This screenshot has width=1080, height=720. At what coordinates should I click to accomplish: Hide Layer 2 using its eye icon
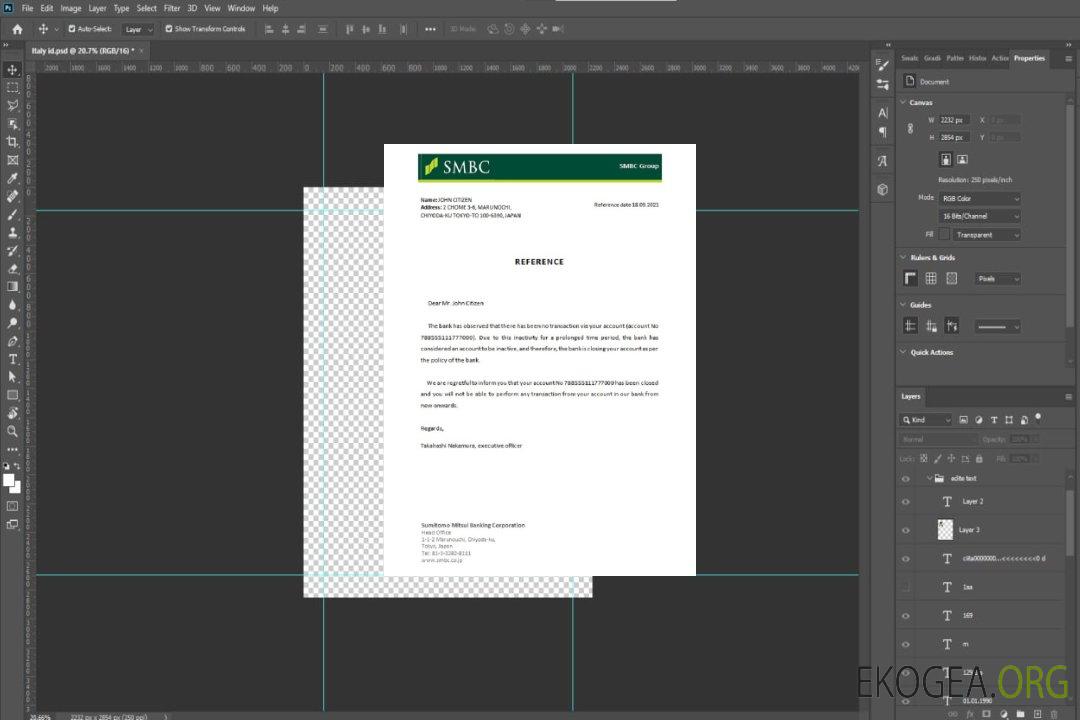point(906,502)
